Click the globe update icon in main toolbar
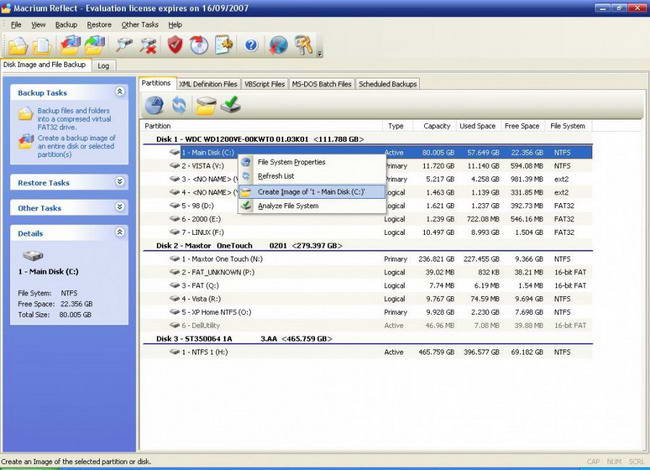Viewport: 650px width, 470px height. pos(278,45)
